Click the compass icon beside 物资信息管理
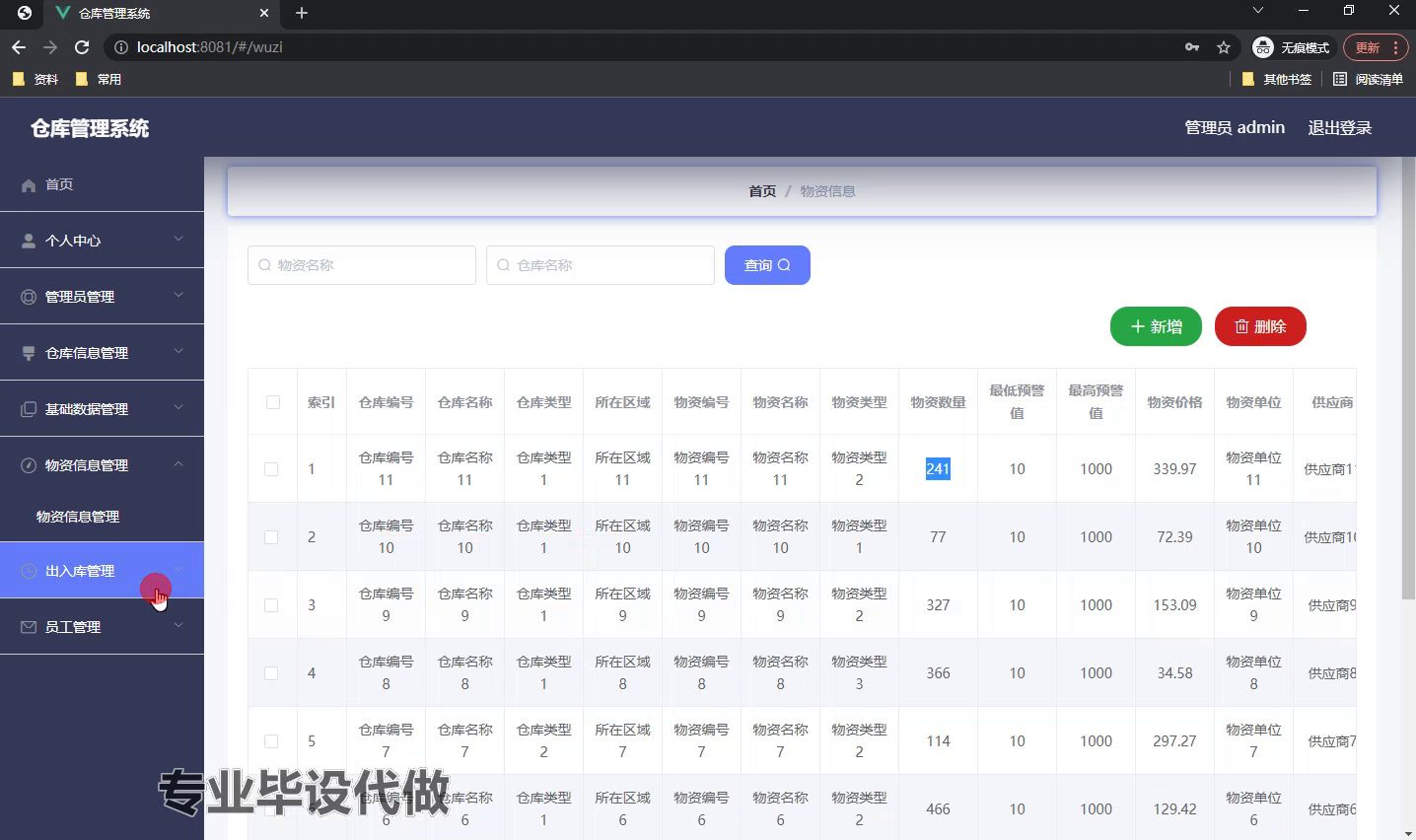1416x840 pixels. point(29,465)
